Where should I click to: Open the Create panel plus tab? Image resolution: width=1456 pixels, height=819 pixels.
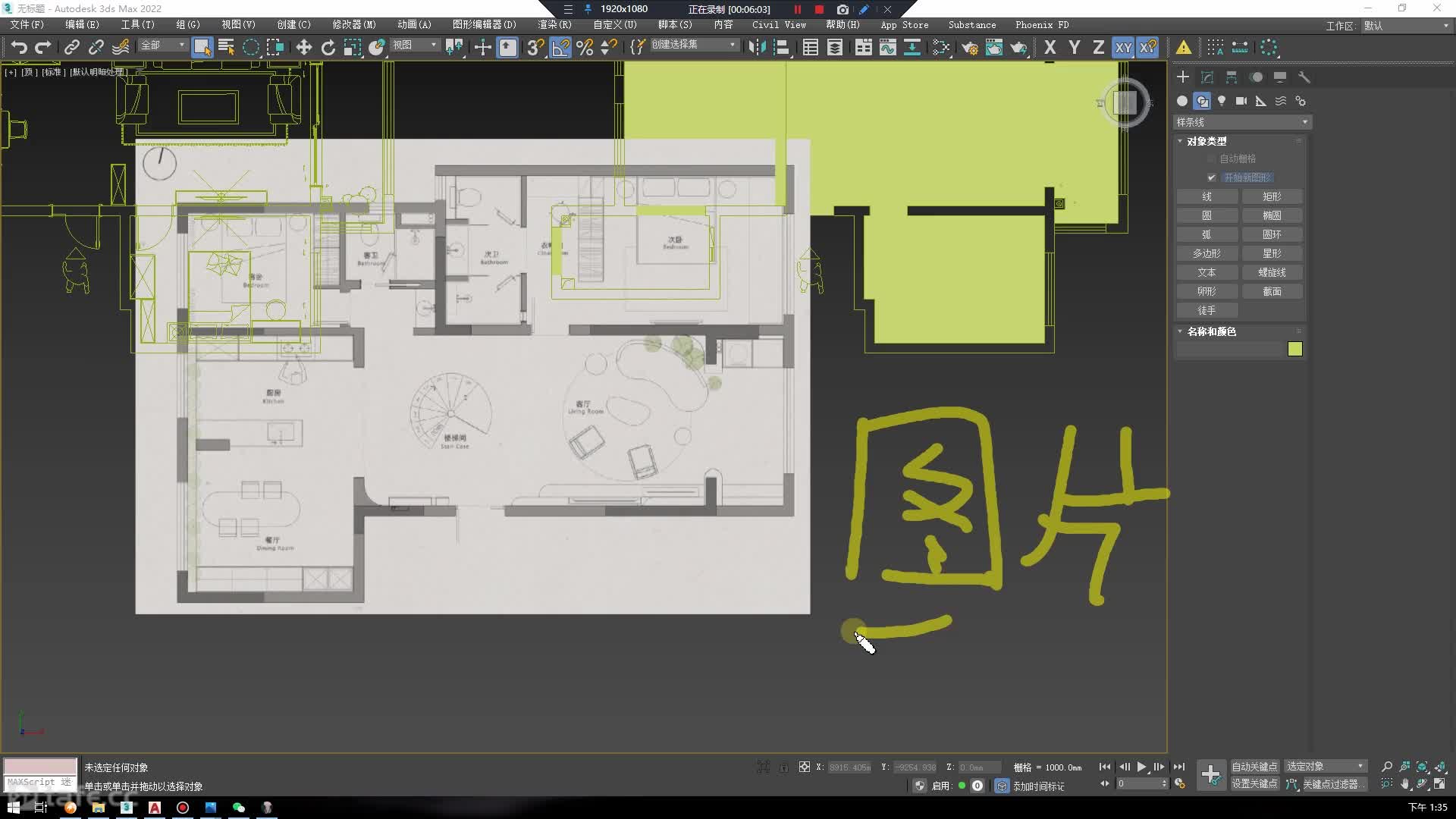point(1183,77)
